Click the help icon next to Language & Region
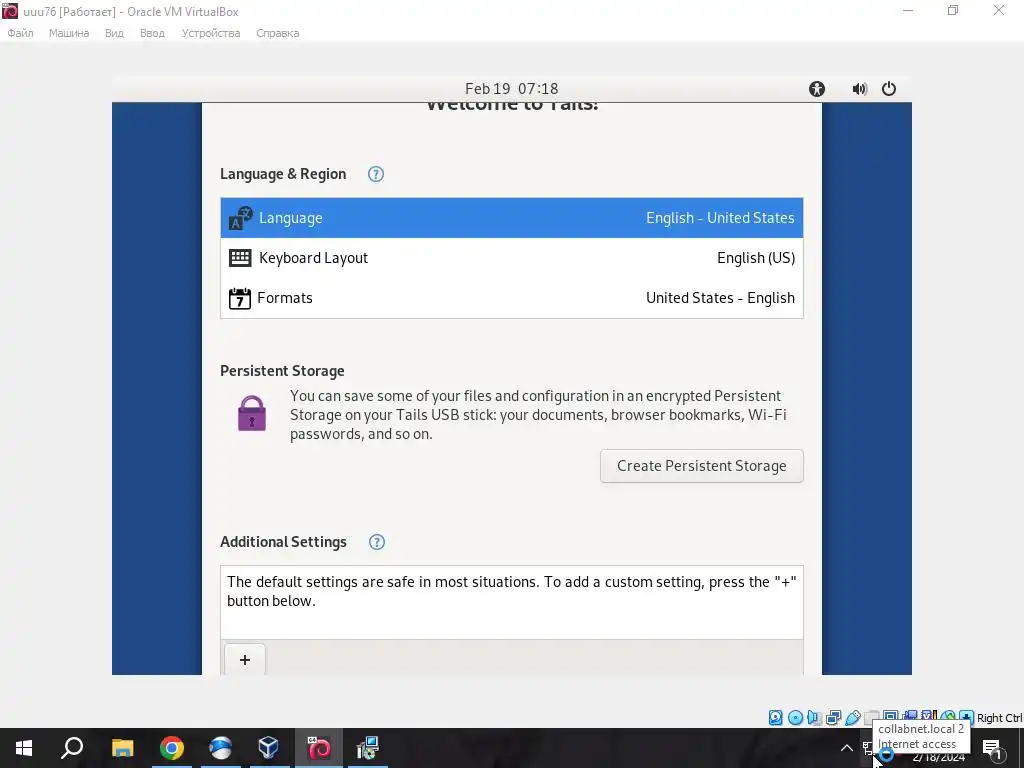Screen dimensions: 1024x768 (x=376, y=174)
